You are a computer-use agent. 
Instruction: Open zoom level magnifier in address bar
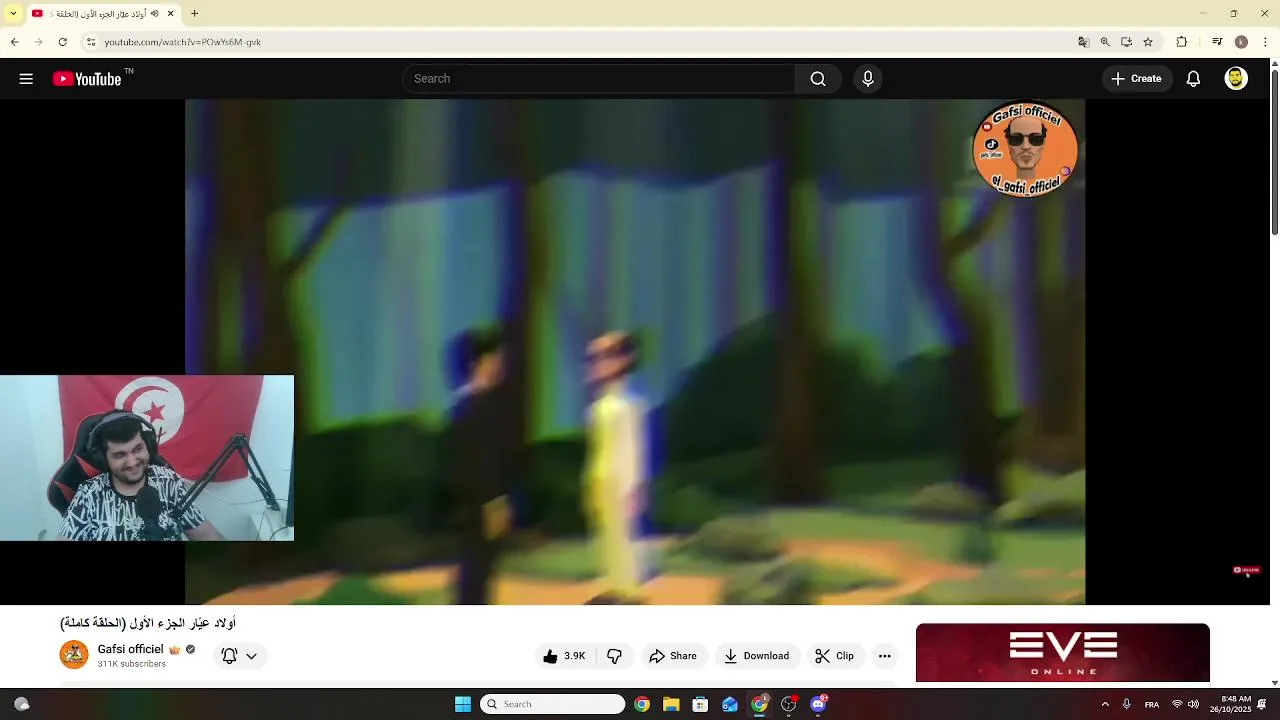pyautogui.click(x=1105, y=42)
